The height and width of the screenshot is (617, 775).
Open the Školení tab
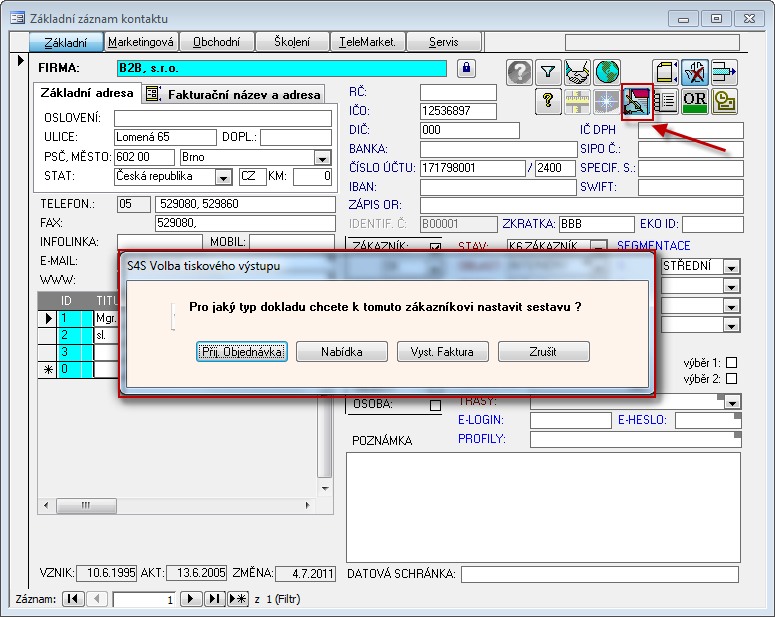[x=292, y=42]
